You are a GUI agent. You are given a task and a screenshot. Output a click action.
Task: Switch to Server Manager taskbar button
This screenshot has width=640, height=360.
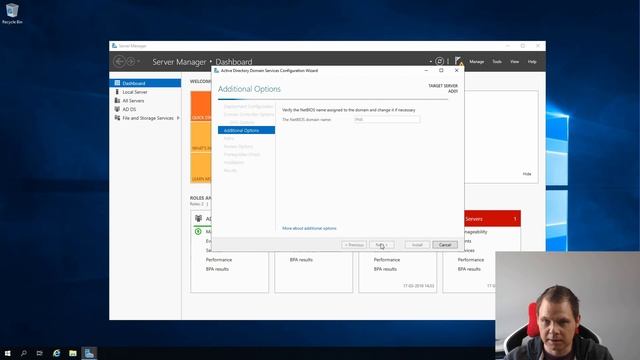(89, 353)
